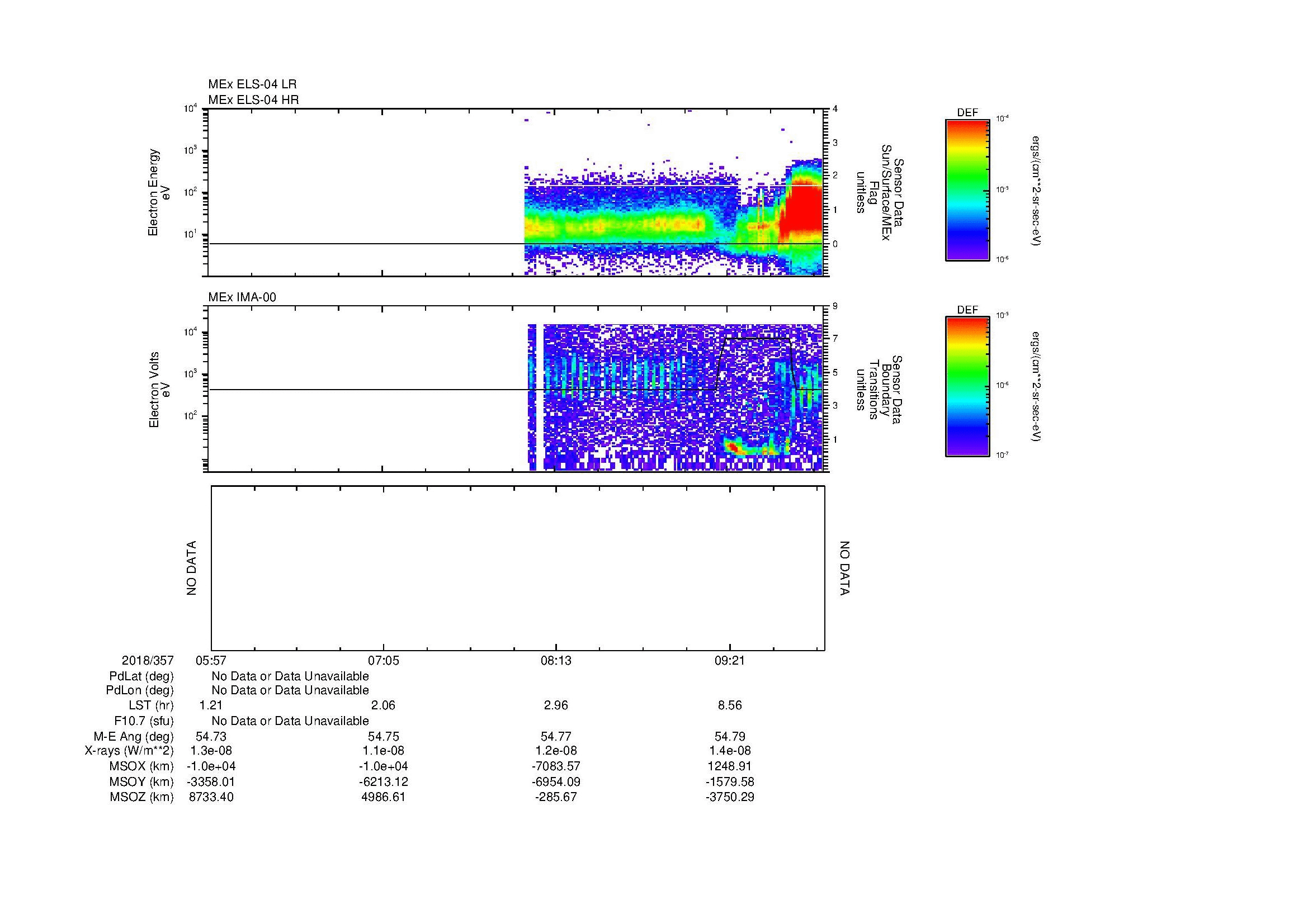Viewport: 1308px width, 924px height.
Task: Click the left vertical 'NO DATA' label
Action: pyautogui.click(x=191, y=568)
